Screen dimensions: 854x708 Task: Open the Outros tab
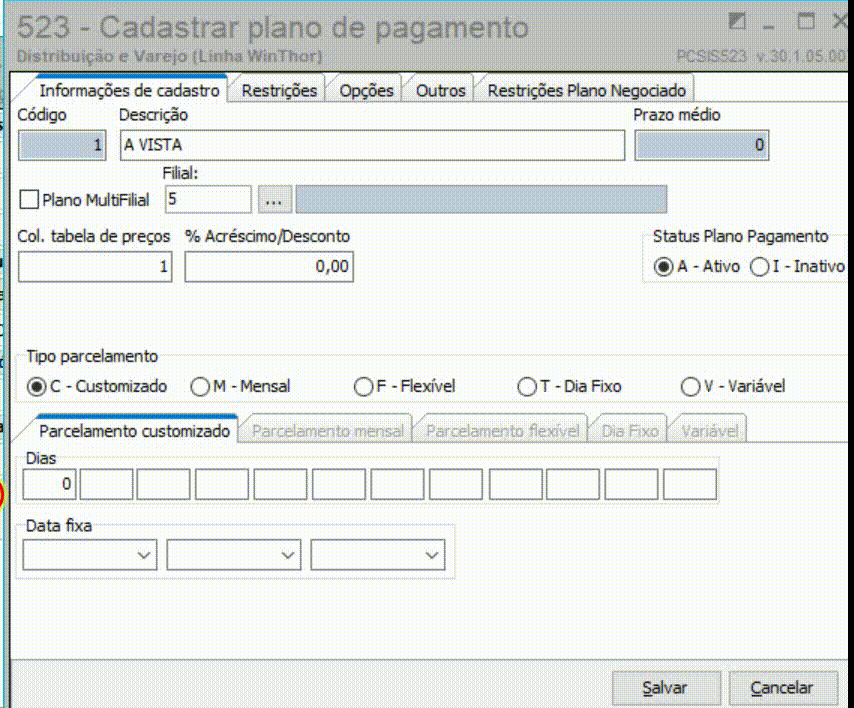pyautogui.click(x=440, y=90)
